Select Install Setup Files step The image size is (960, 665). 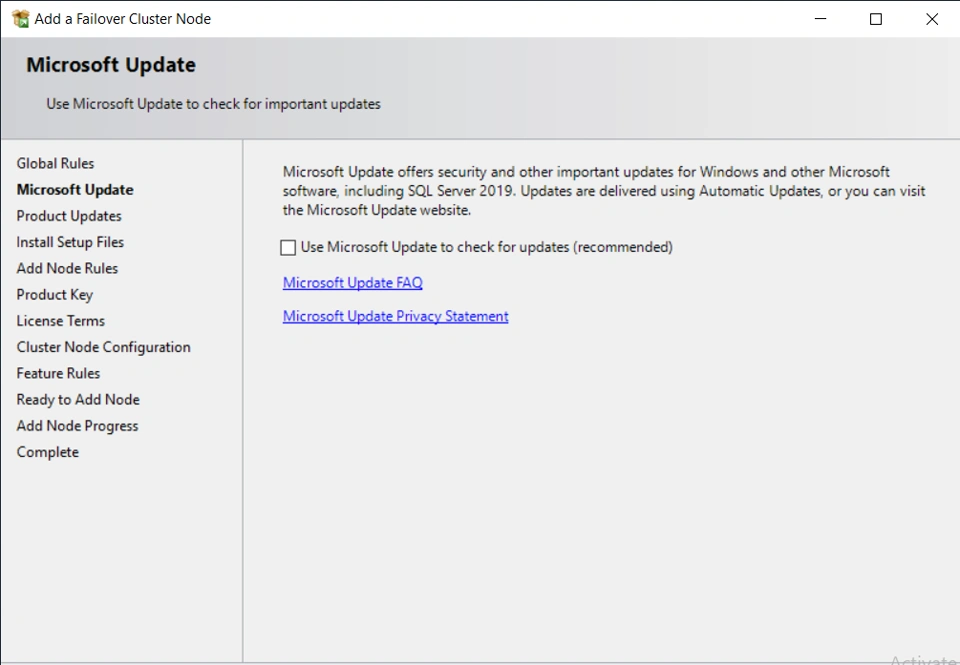70,242
